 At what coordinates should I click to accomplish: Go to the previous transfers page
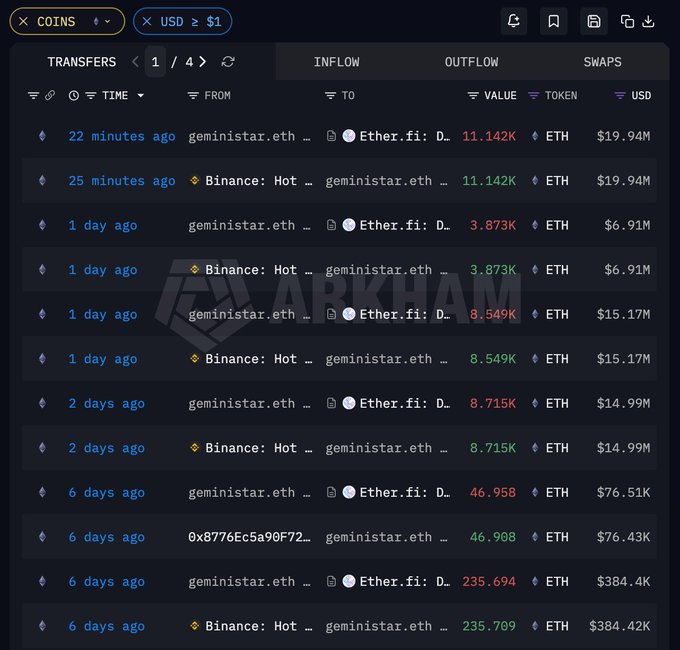pyautogui.click(x=135, y=62)
